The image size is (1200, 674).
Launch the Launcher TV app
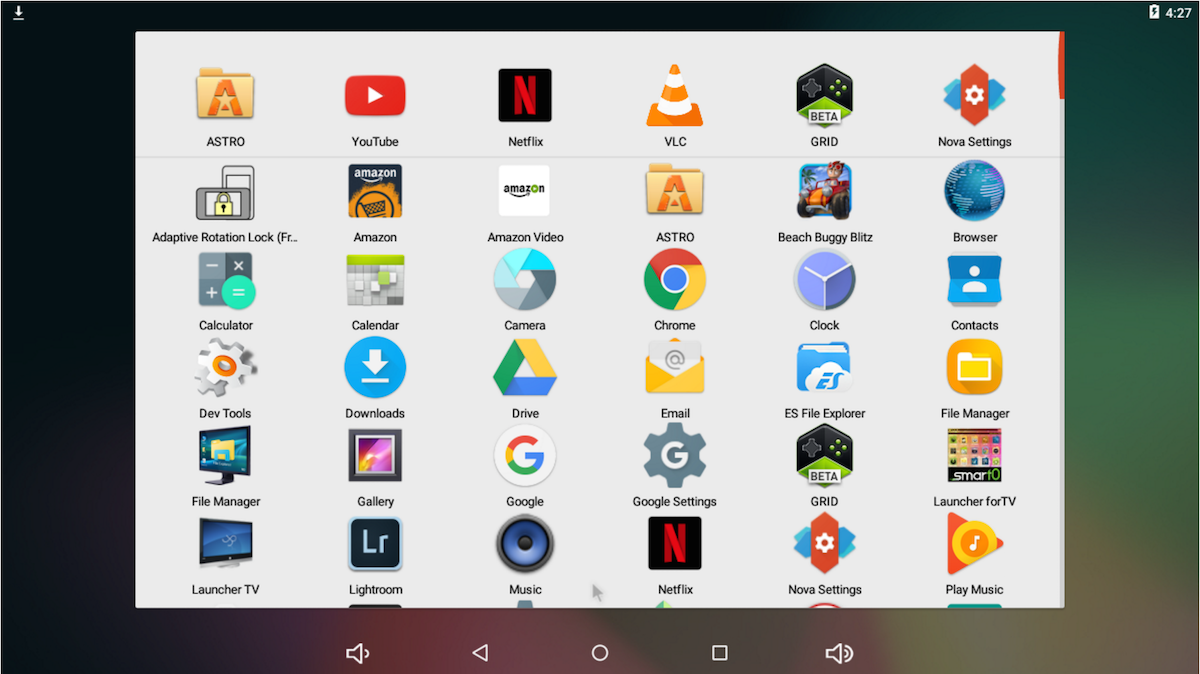point(225,544)
